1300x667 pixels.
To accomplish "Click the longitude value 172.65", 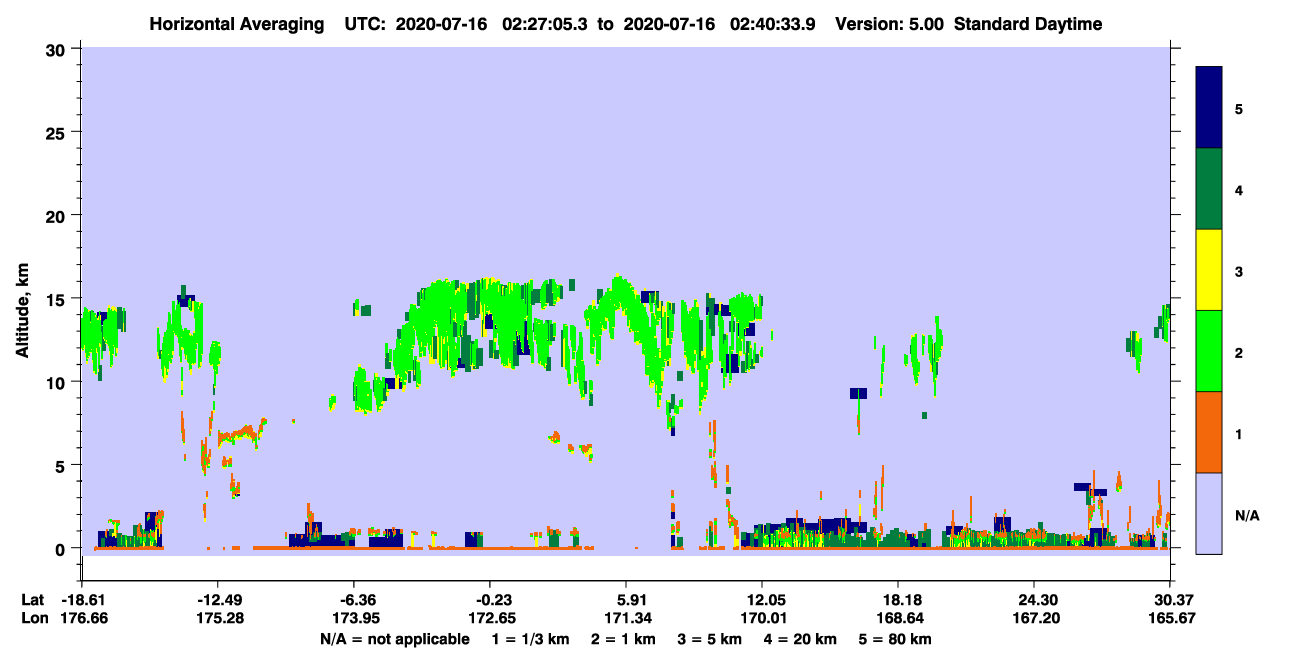I will (x=490, y=619).
